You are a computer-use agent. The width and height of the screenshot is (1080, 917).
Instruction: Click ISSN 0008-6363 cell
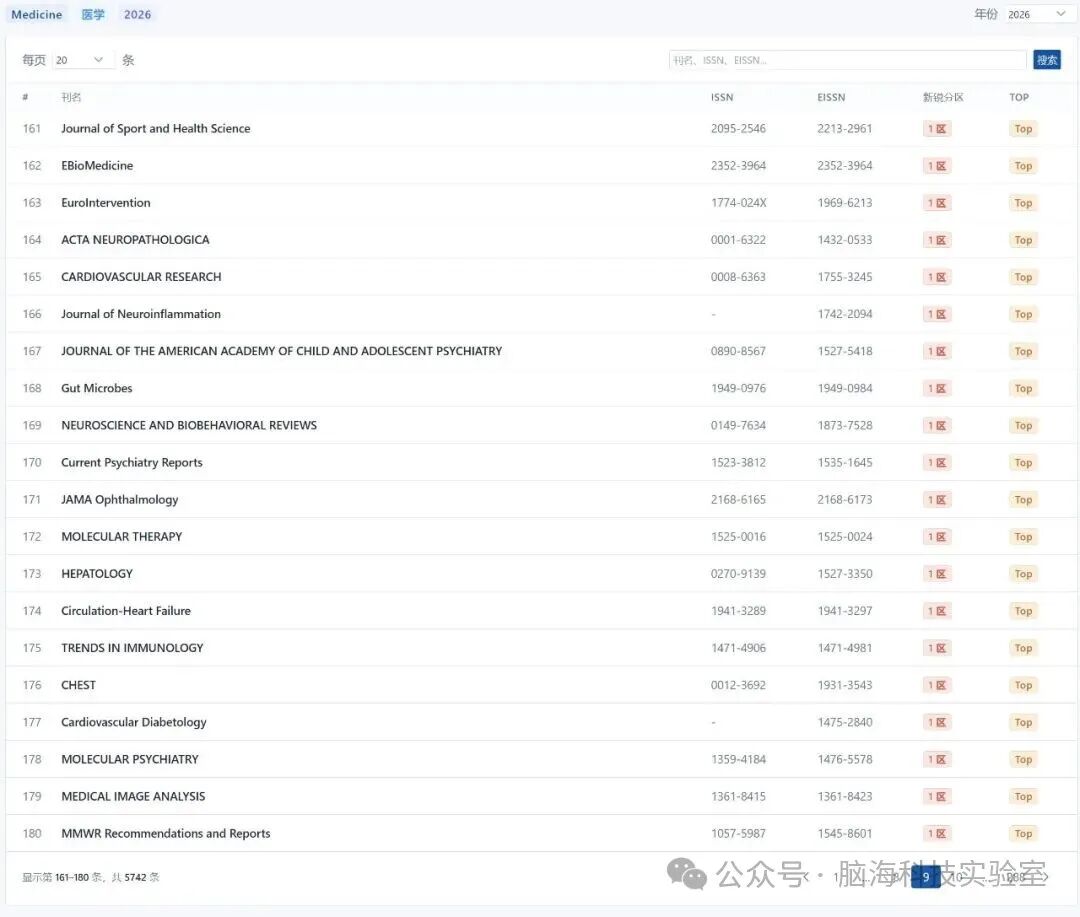[x=738, y=277]
